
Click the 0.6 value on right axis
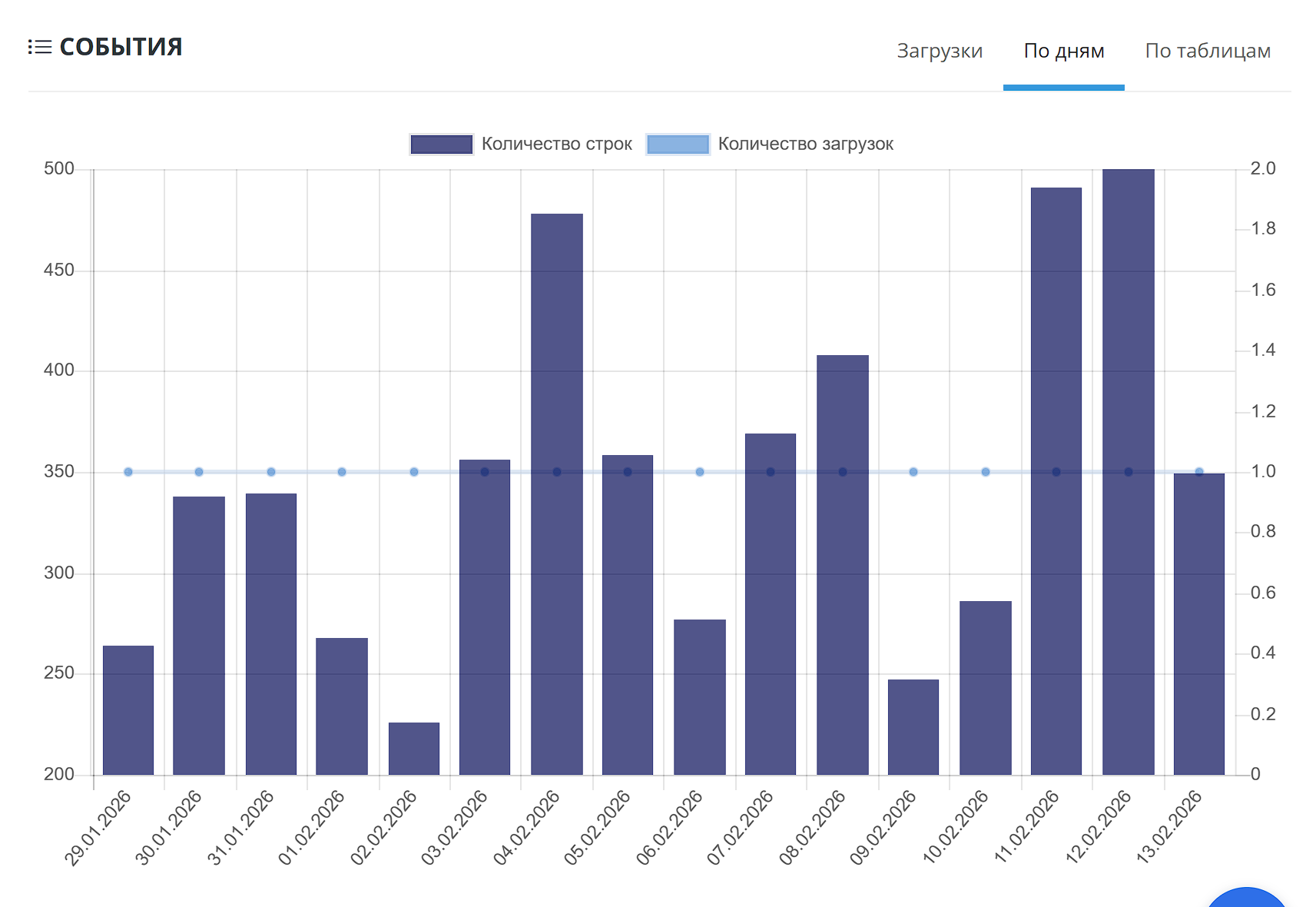click(1263, 593)
